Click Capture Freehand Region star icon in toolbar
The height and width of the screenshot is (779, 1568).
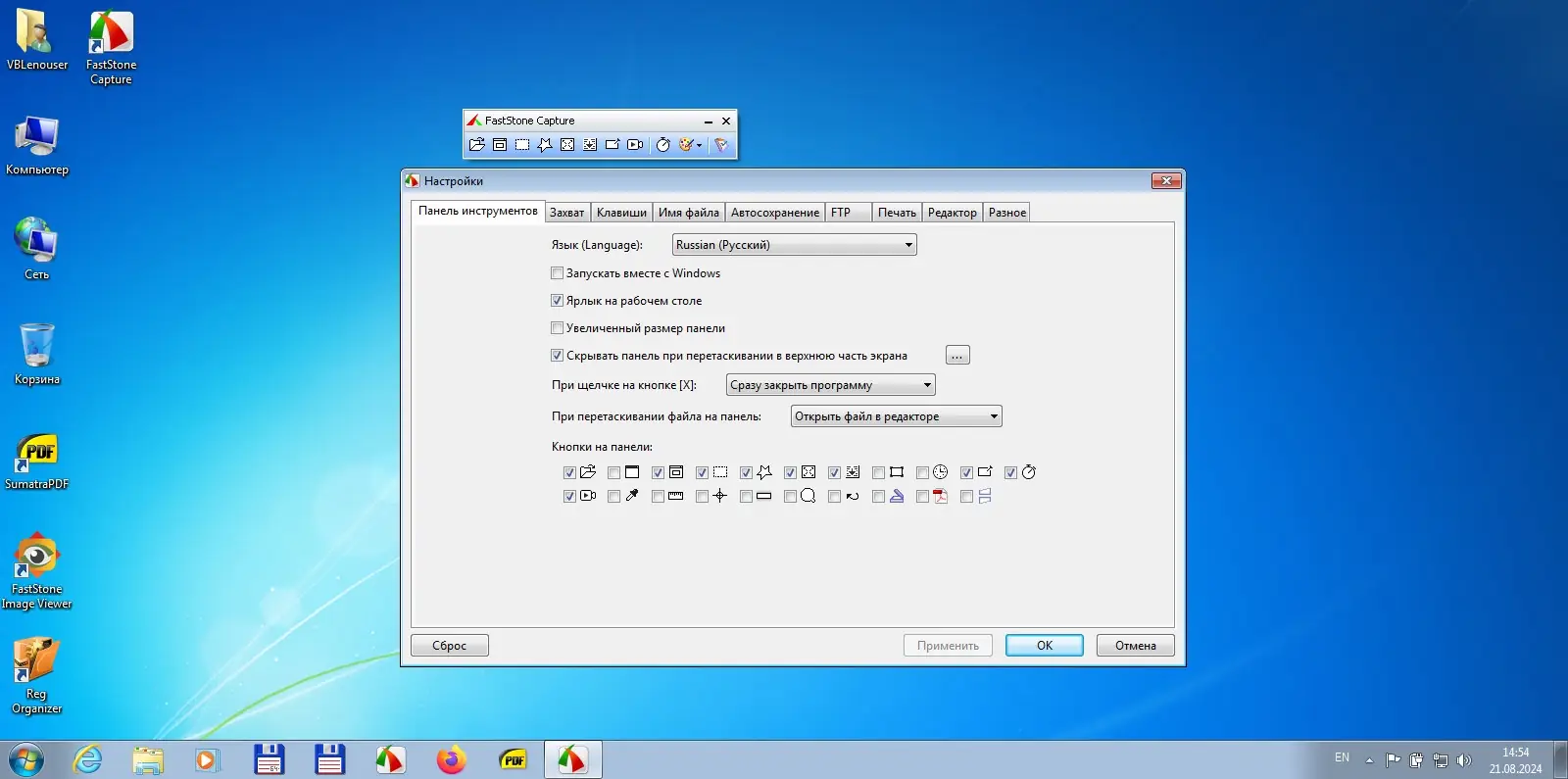(x=545, y=145)
